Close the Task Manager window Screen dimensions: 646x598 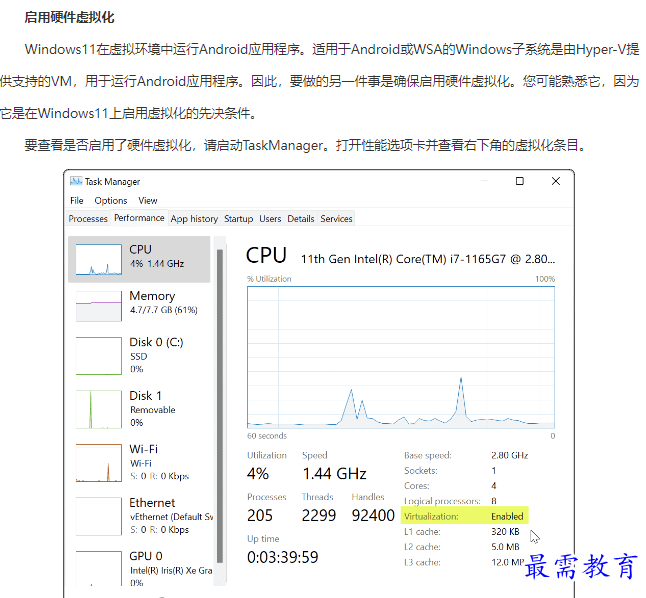click(556, 181)
